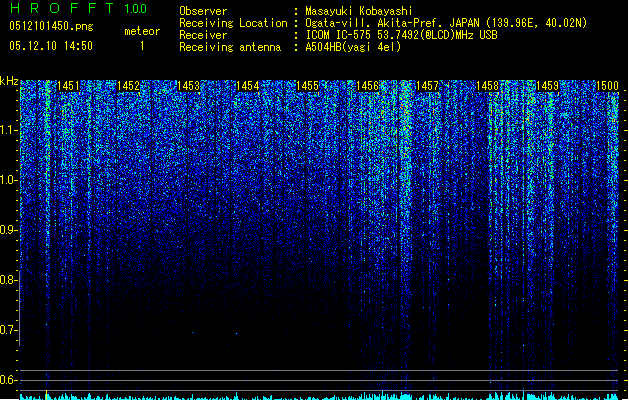The height and width of the screenshot is (400, 629).
Task: Click the 1455 time marker
Action: (308, 86)
